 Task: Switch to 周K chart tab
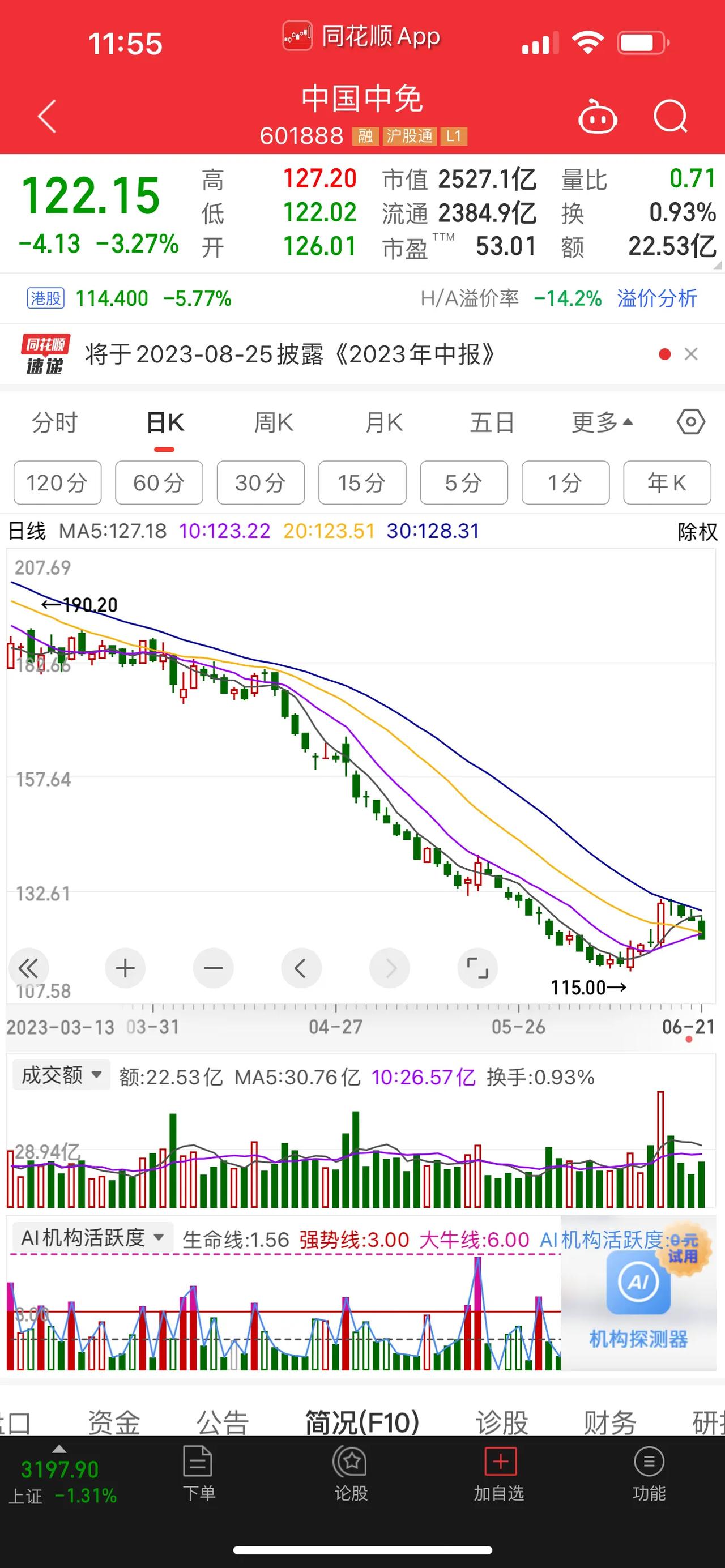(274, 422)
